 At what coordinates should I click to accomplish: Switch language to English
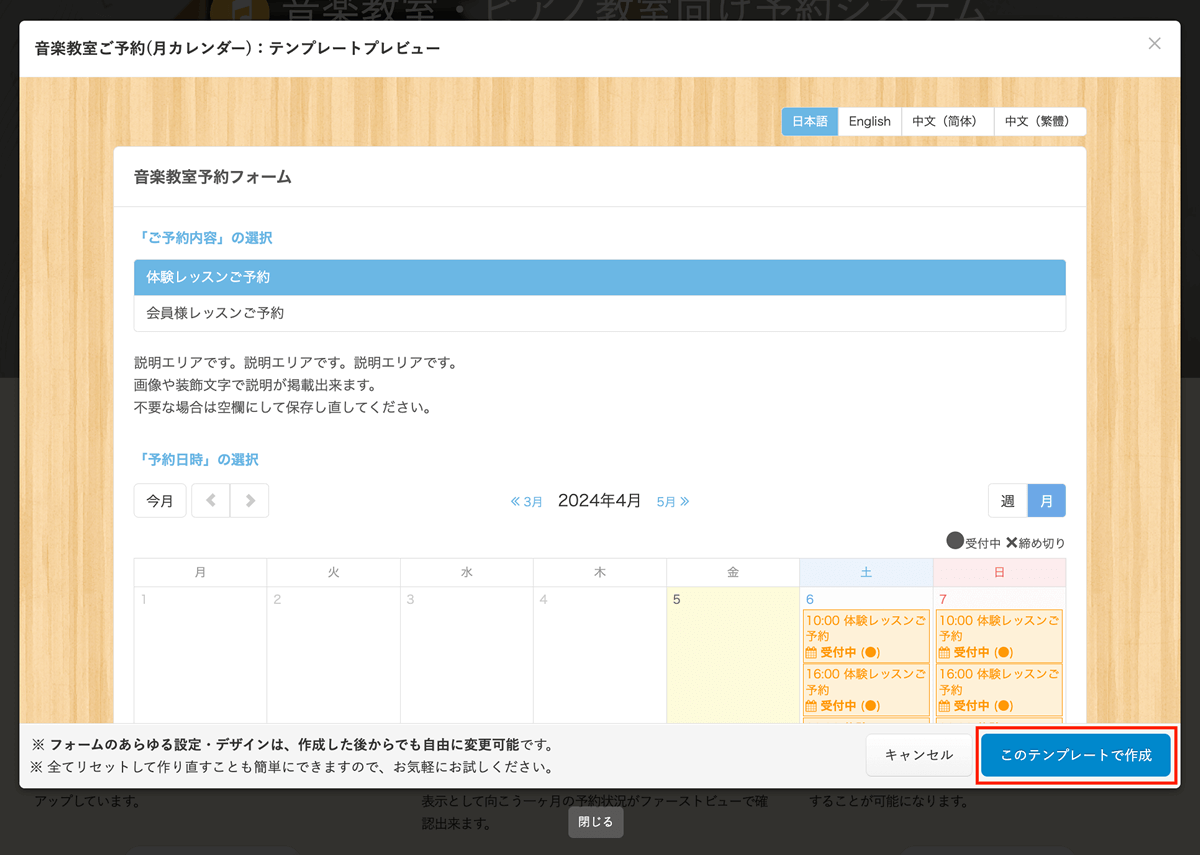[x=869, y=121]
